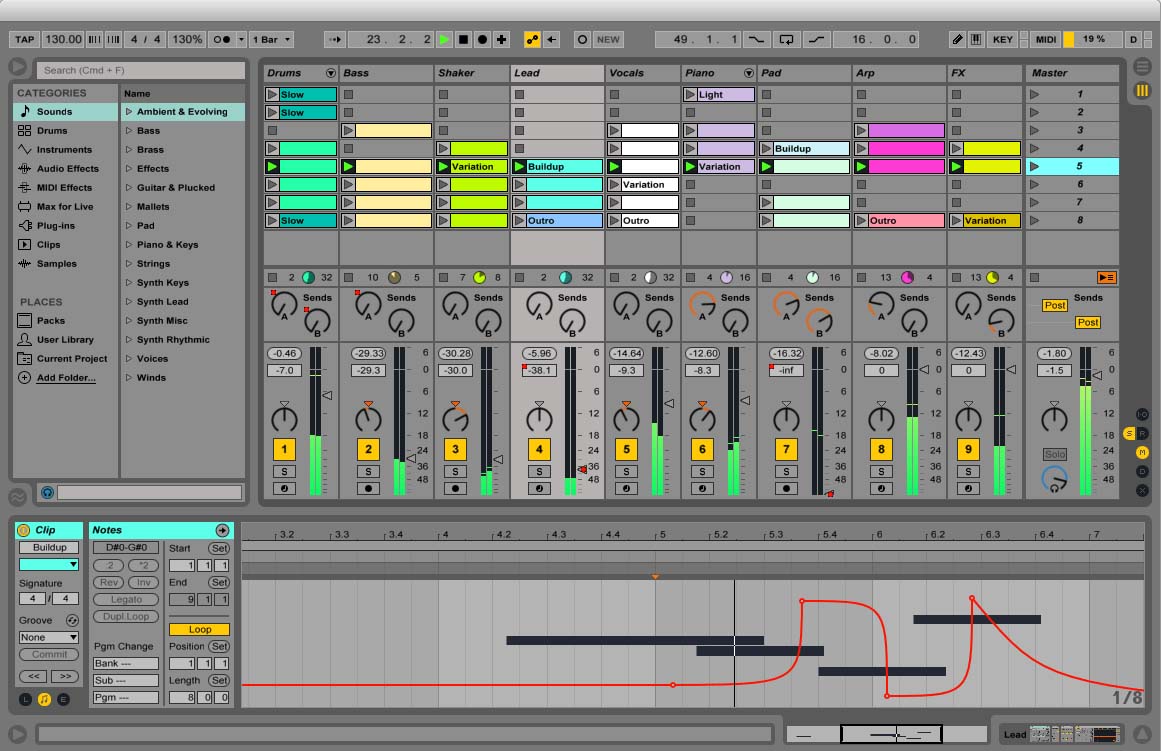The width and height of the screenshot is (1161, 751).
Task: Toggle the Draw Mode pencil icon
Action: [x=957, y=40]
